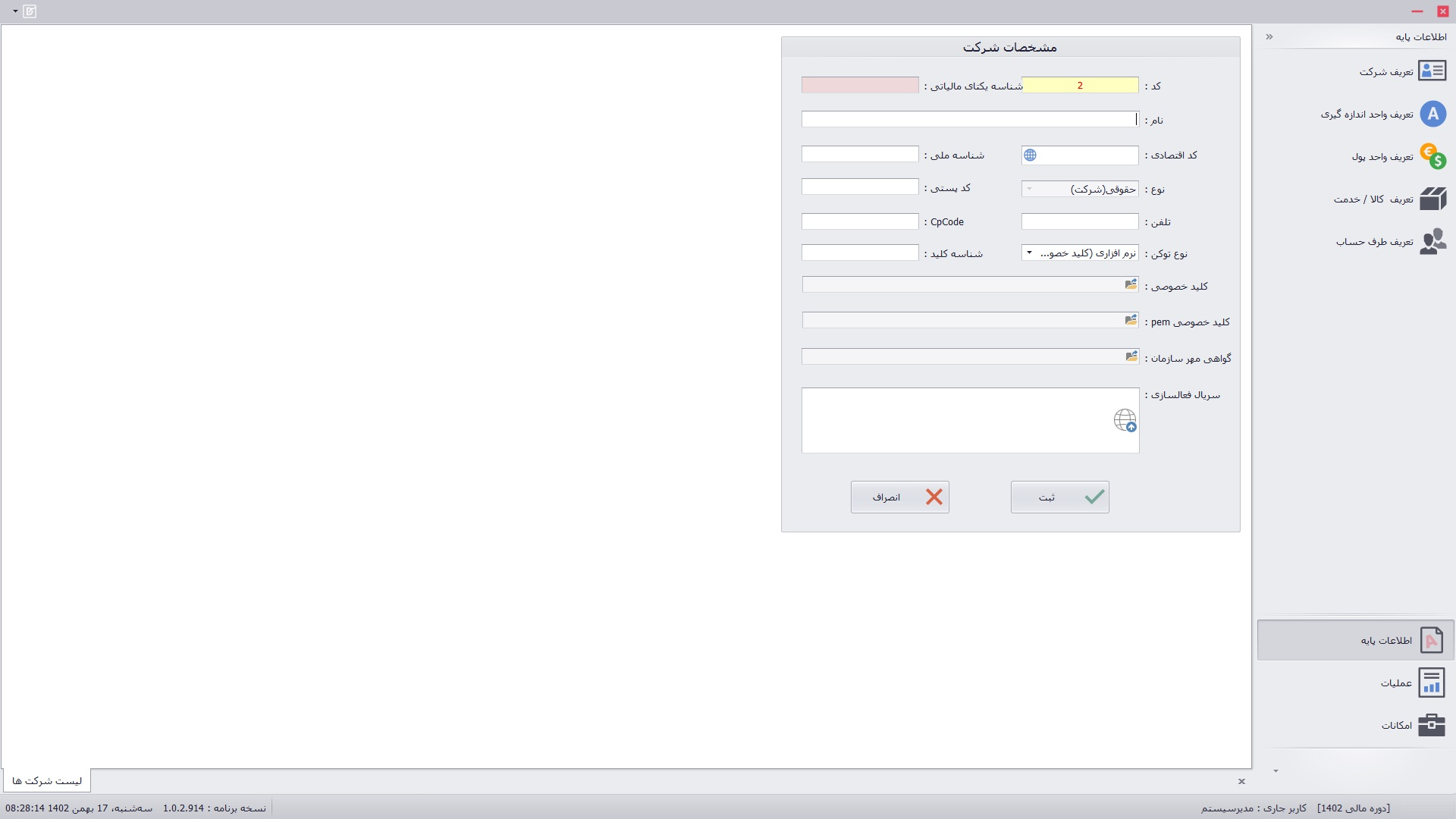The height and width of the screenshot is (819, 1456).
Task: Open Define Unit of Measure (تعریف واحد اندازه گیری) icon
Action: coord(1432,115)
